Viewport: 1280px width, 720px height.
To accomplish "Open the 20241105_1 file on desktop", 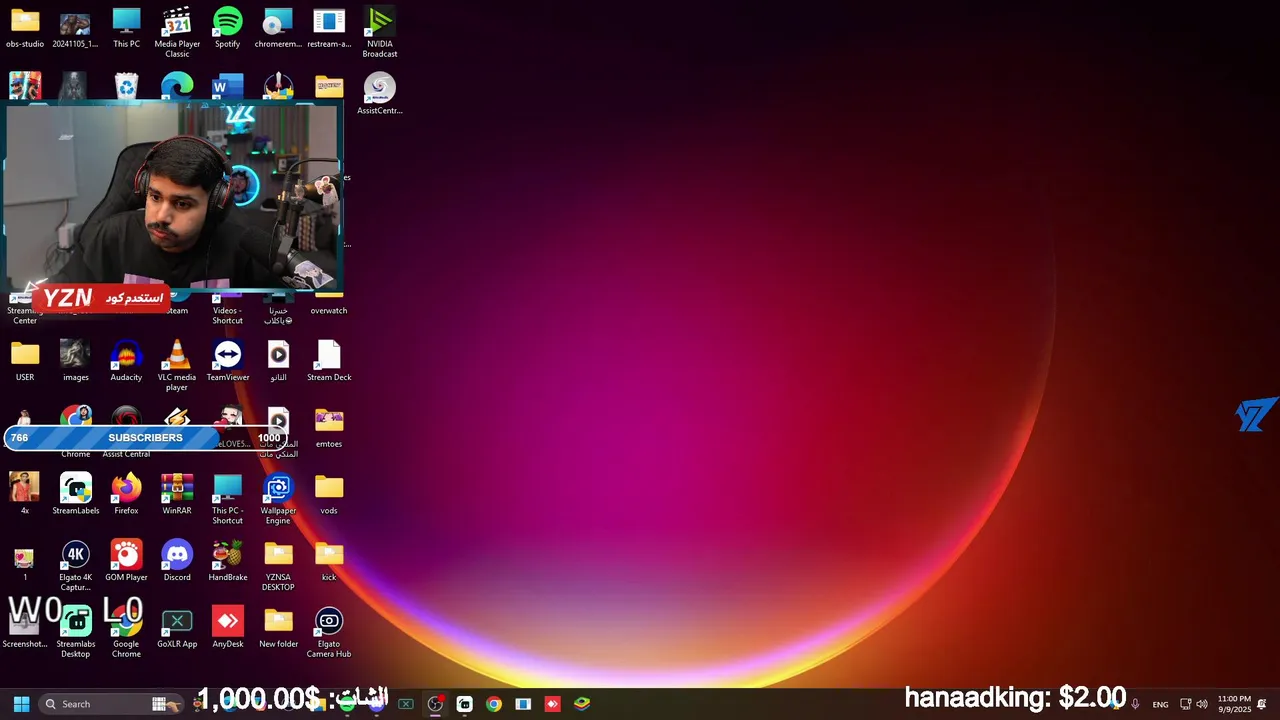I will pos(75,28).
